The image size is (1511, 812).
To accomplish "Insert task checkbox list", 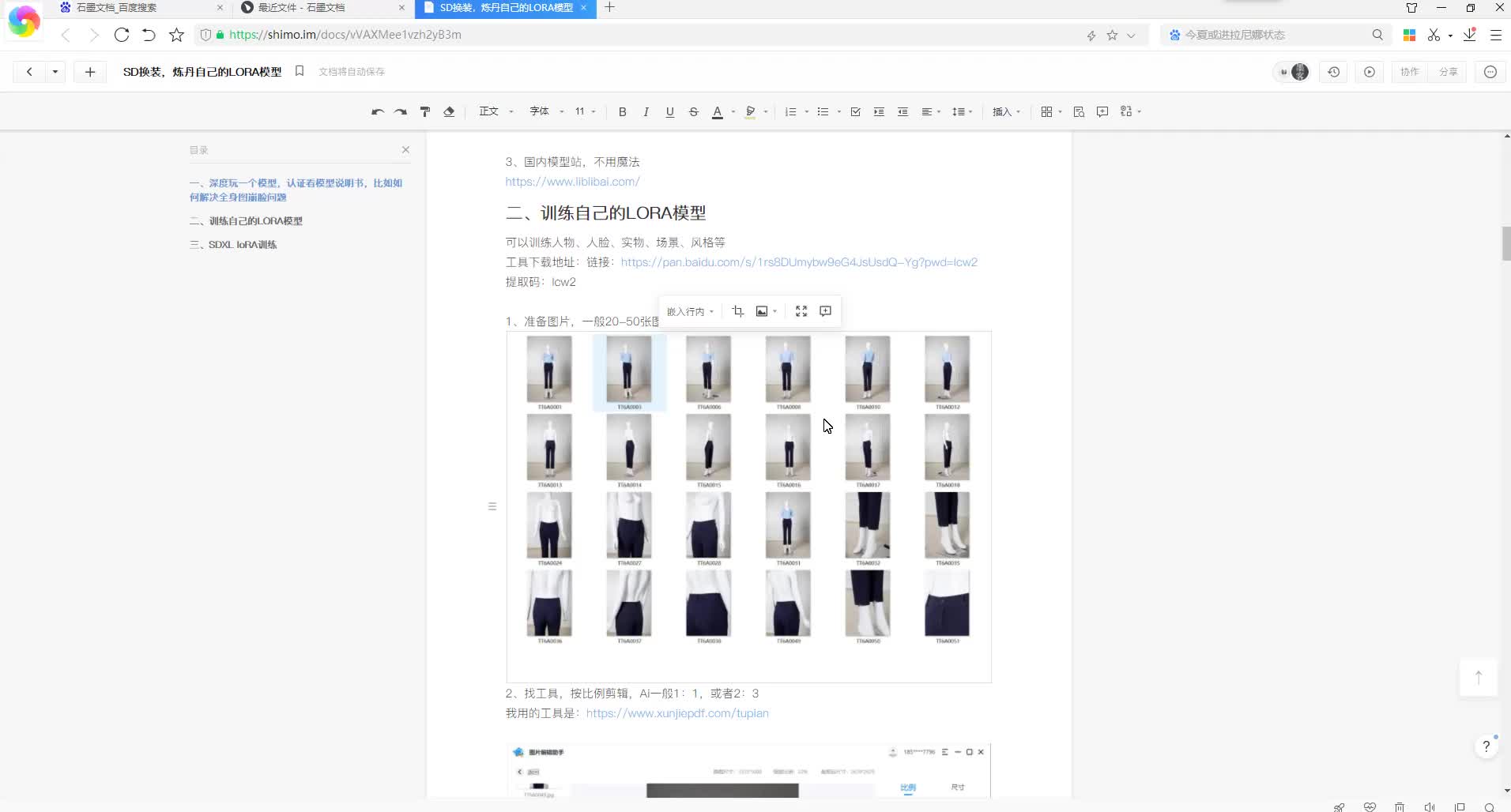I will pos(855,111).
